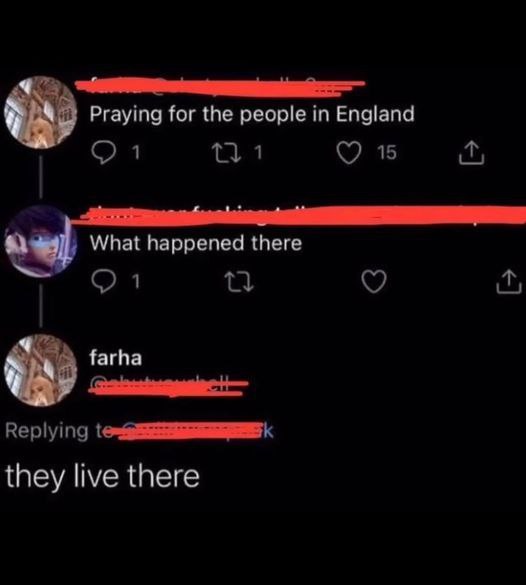
Task: Open the mentioned user after 'Replying to'
Action: pyautogui.click(x=196, y=431)
